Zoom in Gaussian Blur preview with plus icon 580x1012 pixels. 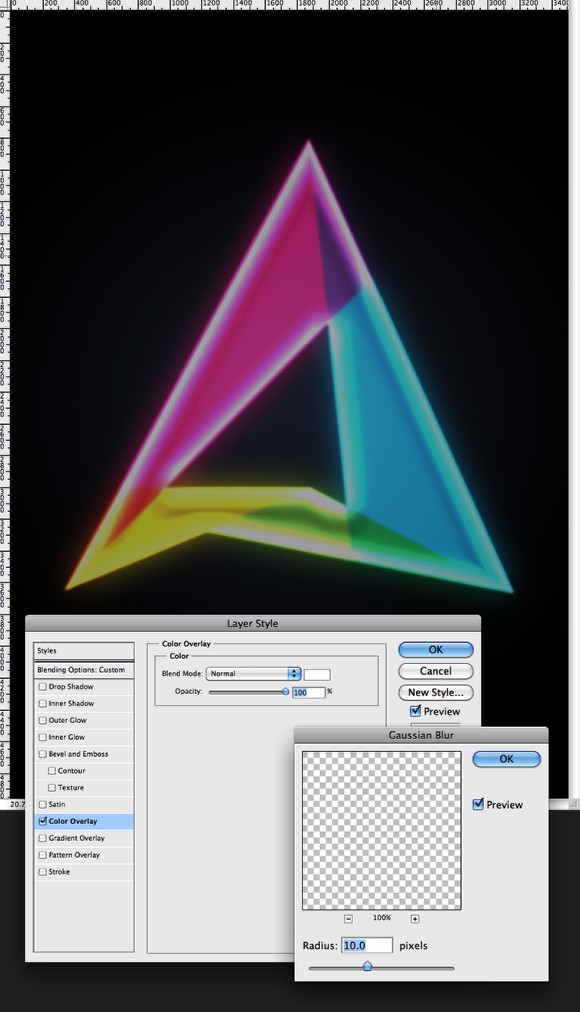415,918
